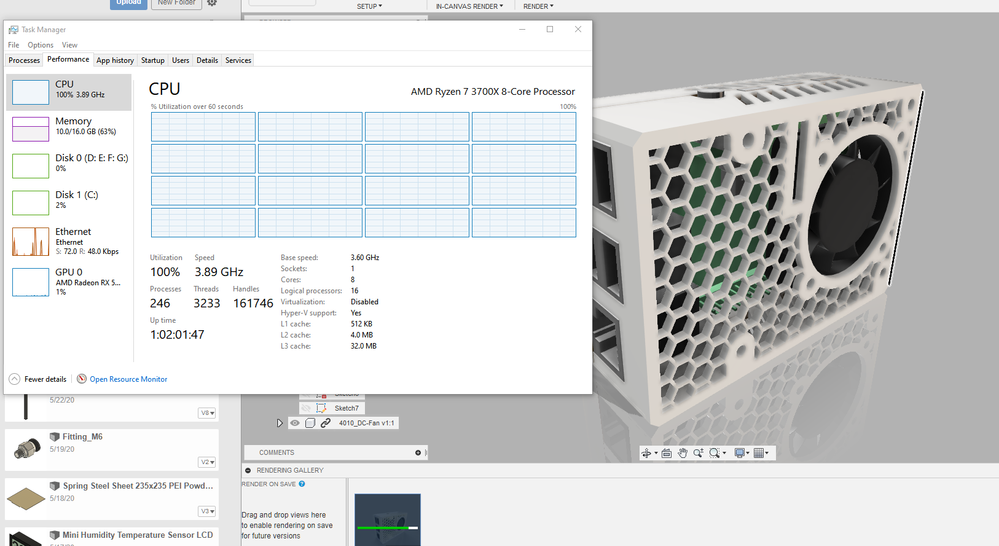Click the Open Resource Monitor link
The height and width of the screenshot is (546, 999).
[x=128, y=379]
